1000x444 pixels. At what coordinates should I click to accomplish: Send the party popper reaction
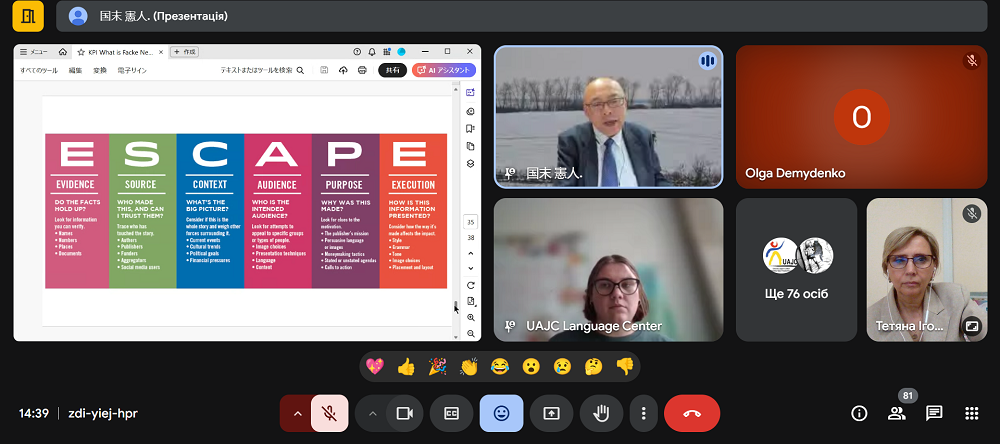tap(437, 367)
